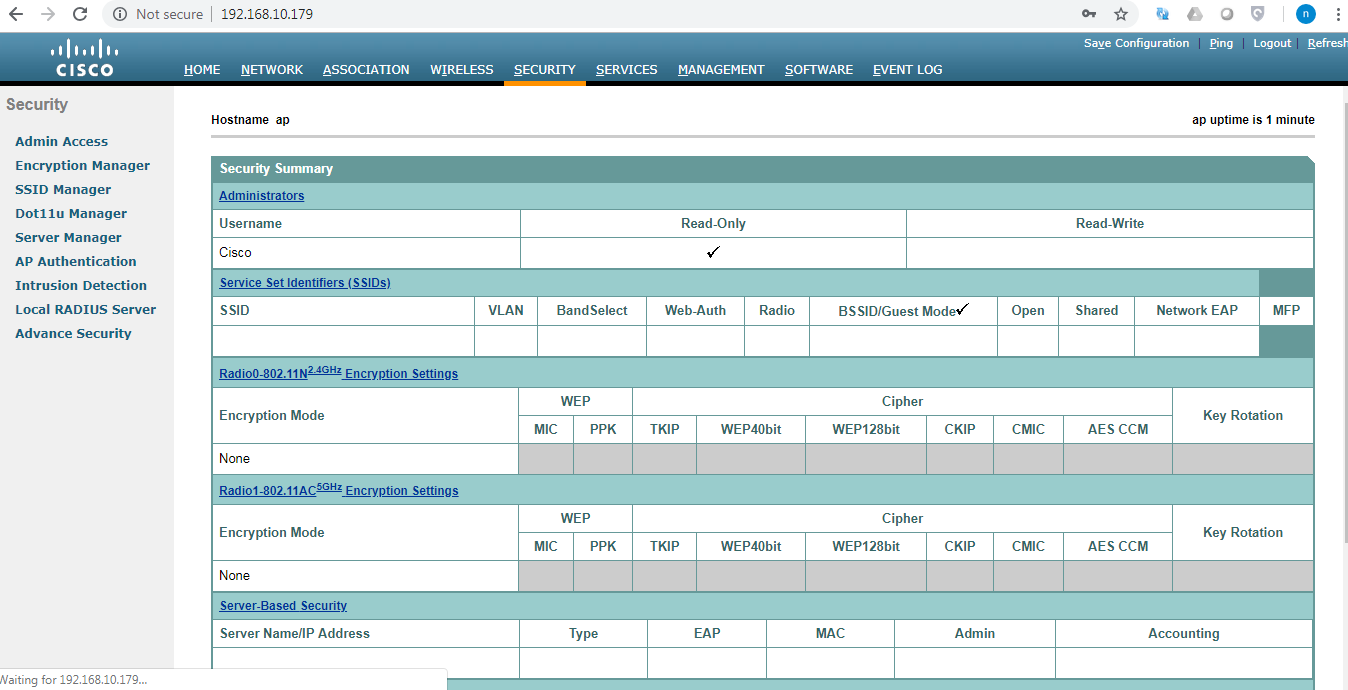Click the Not secure info icon

(x=119, y=14)
